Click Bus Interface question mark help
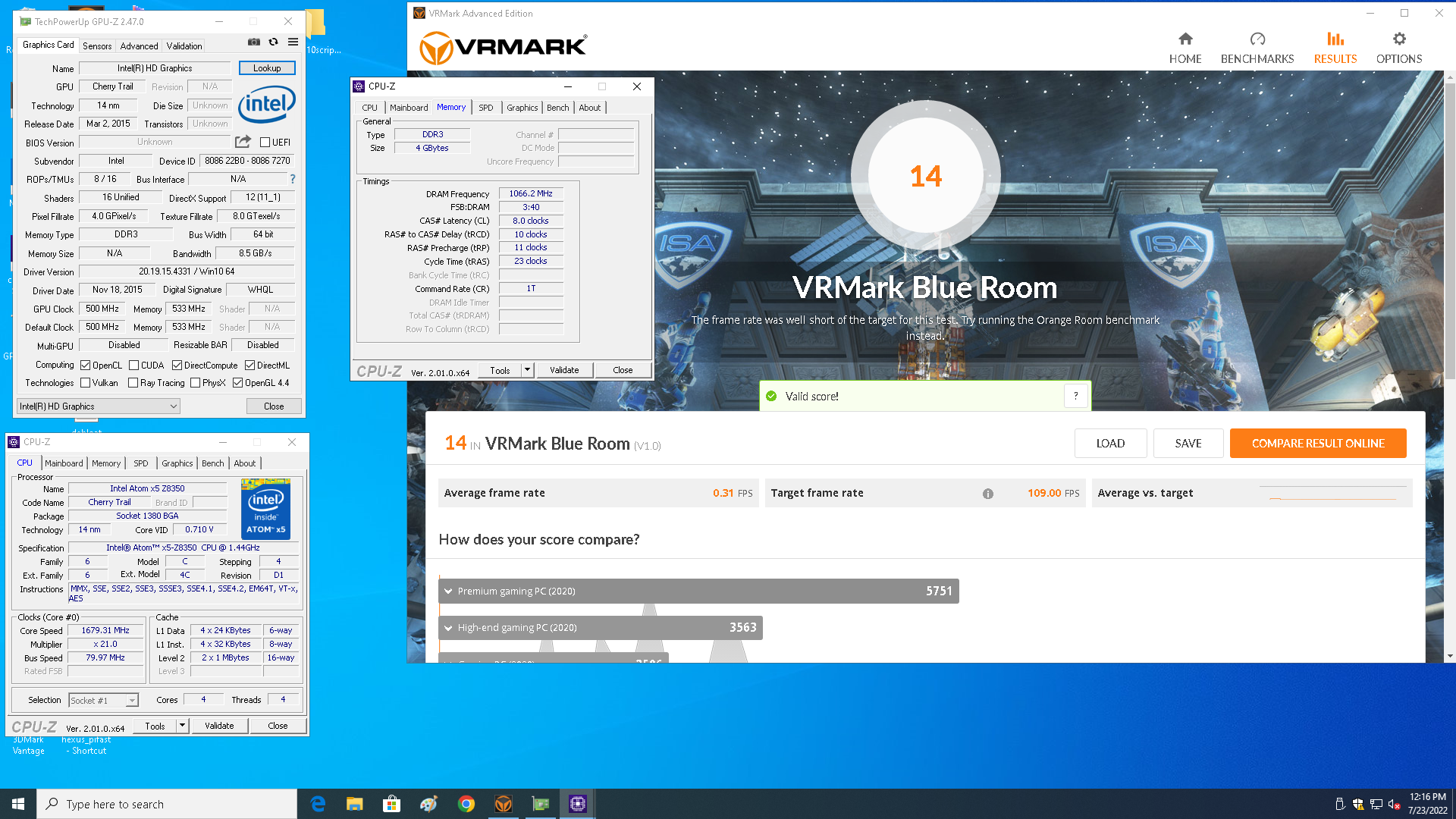Image resolution: width=1456 pixels, height=819 pixels. [x=292, y=179]
